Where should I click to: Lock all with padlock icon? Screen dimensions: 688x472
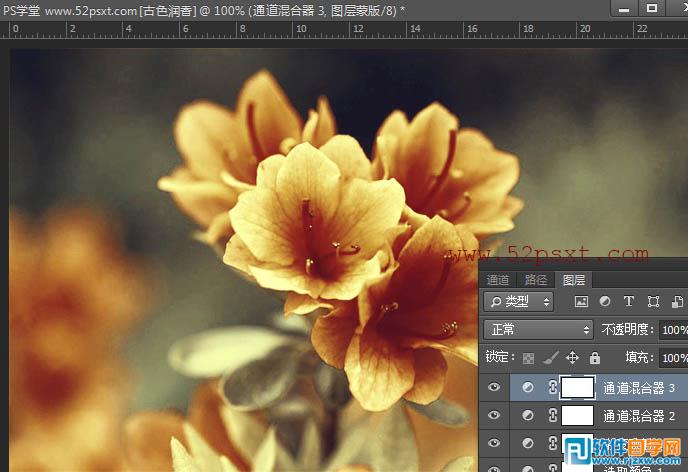[595, 357]
